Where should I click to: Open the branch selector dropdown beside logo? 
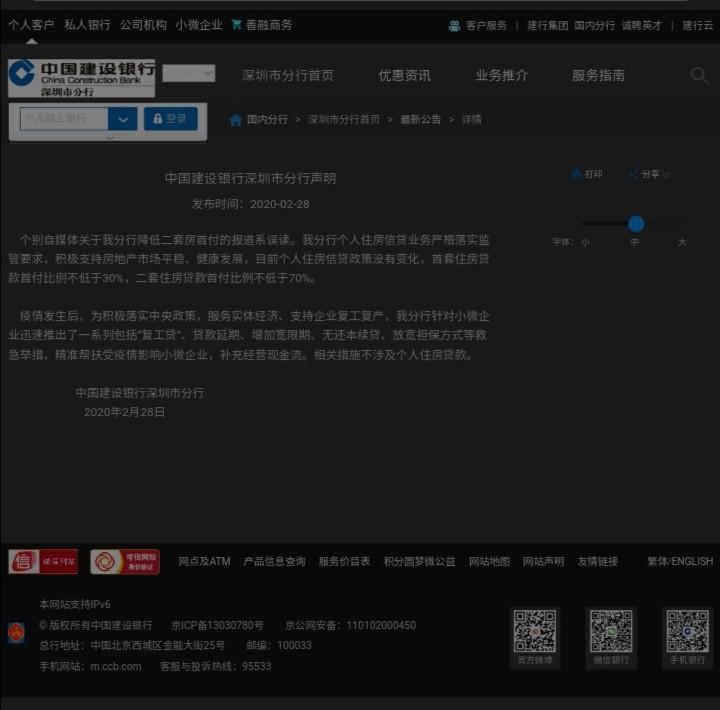point(189,73)
